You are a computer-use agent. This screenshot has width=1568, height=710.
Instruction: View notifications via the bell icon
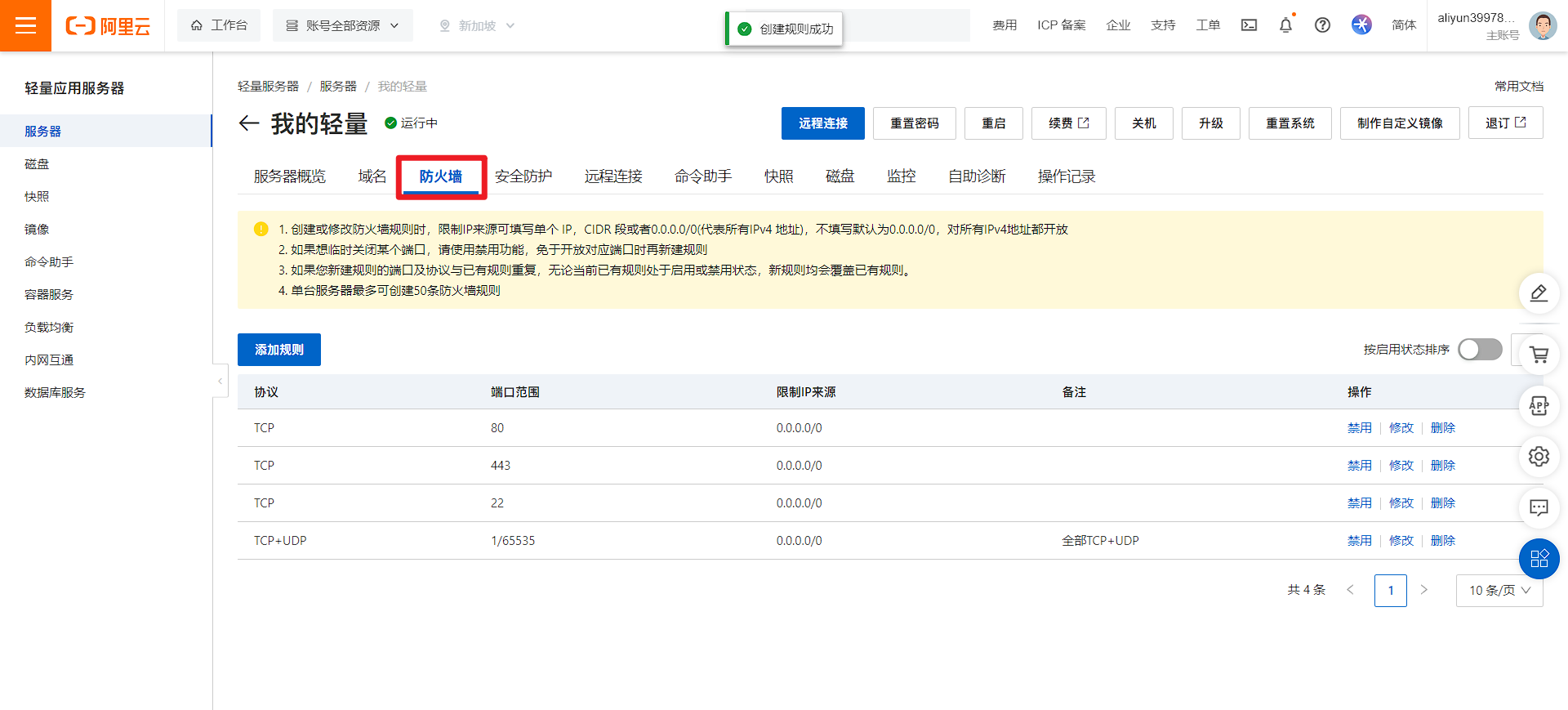pos(1285,25)
